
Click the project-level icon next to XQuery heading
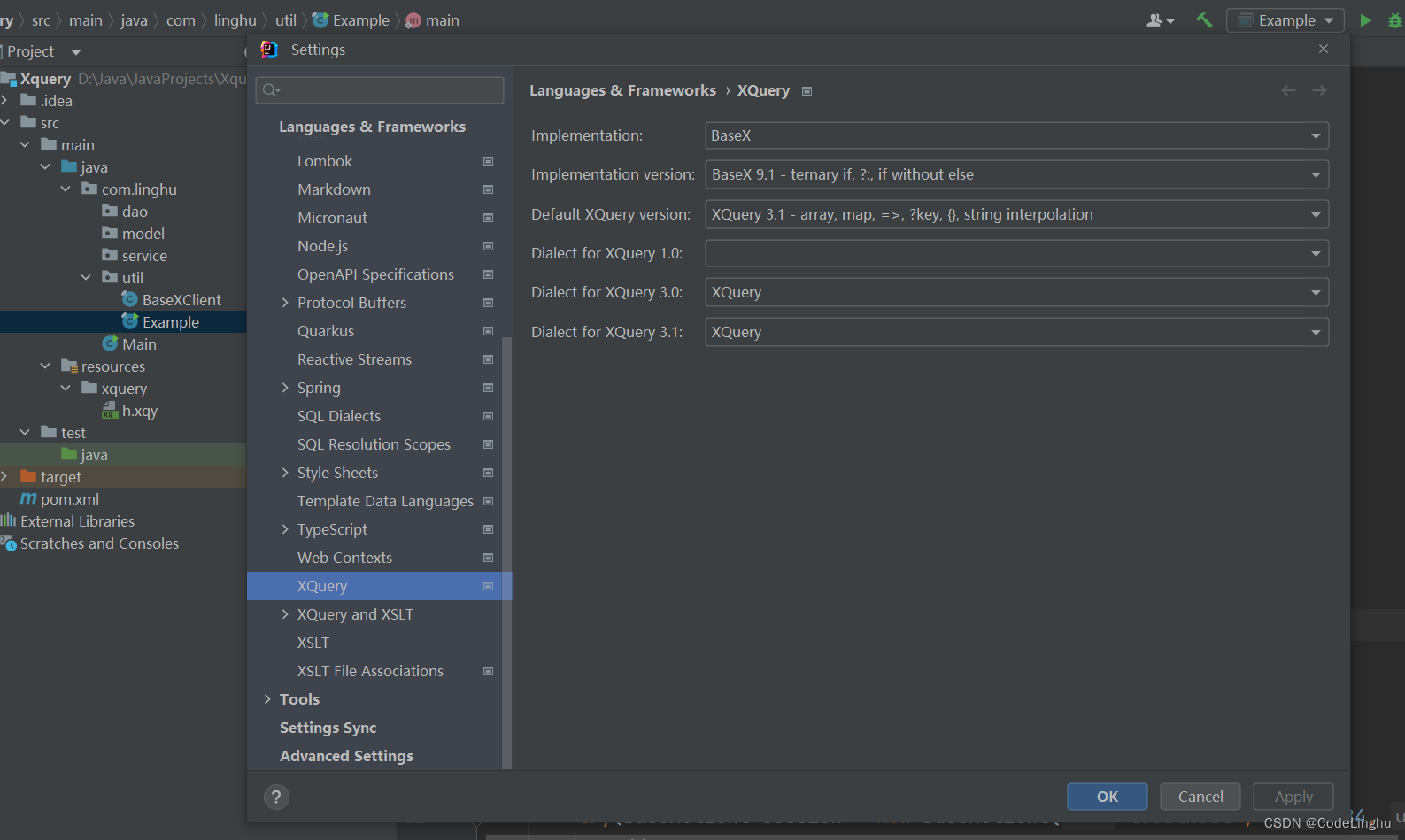click(x=807, y=91)
